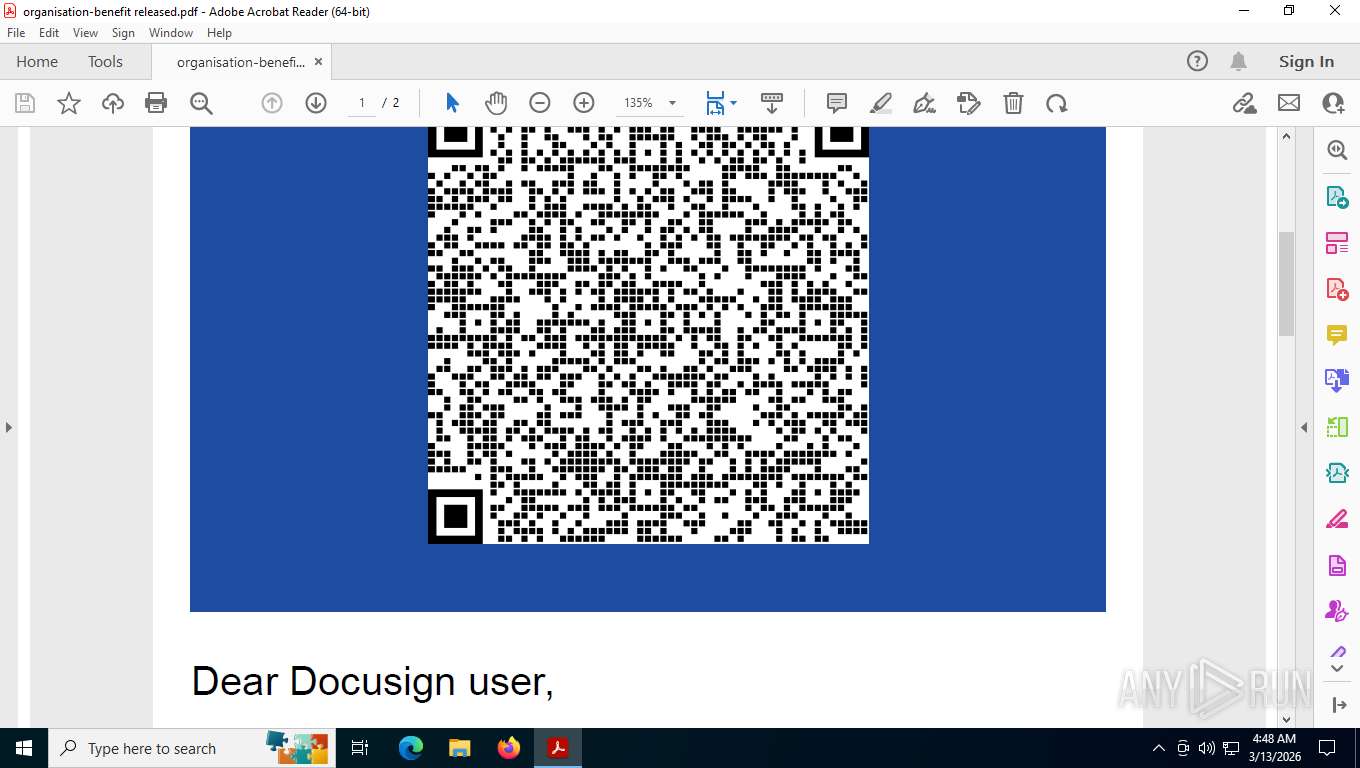Go to next page arrow

click(x=316, y=103)
